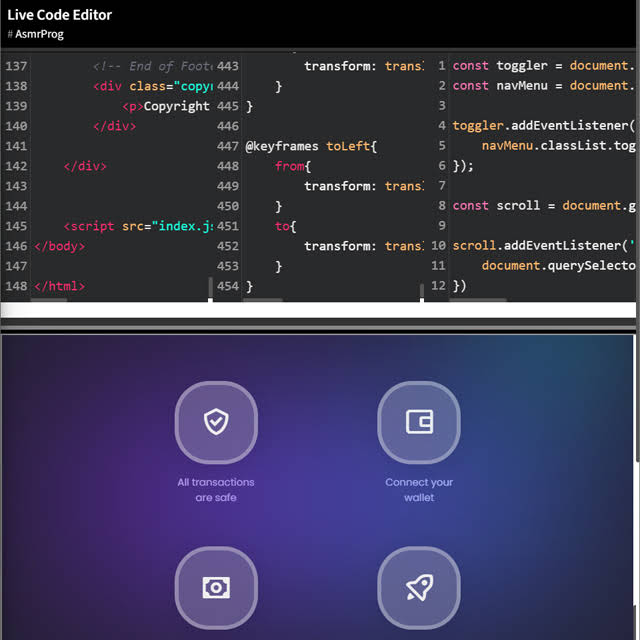Click the 'const scroll' line in JavaScript

point(540,206)
